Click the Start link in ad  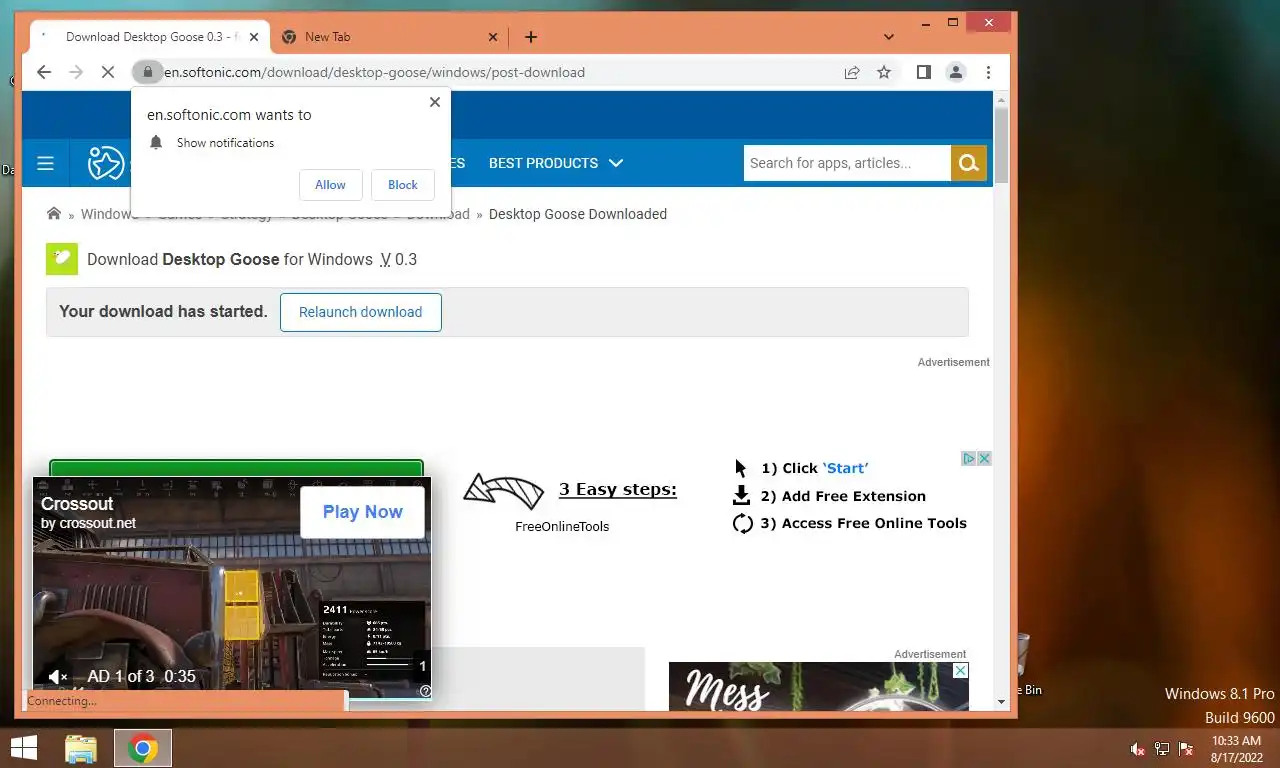point(845,468)
